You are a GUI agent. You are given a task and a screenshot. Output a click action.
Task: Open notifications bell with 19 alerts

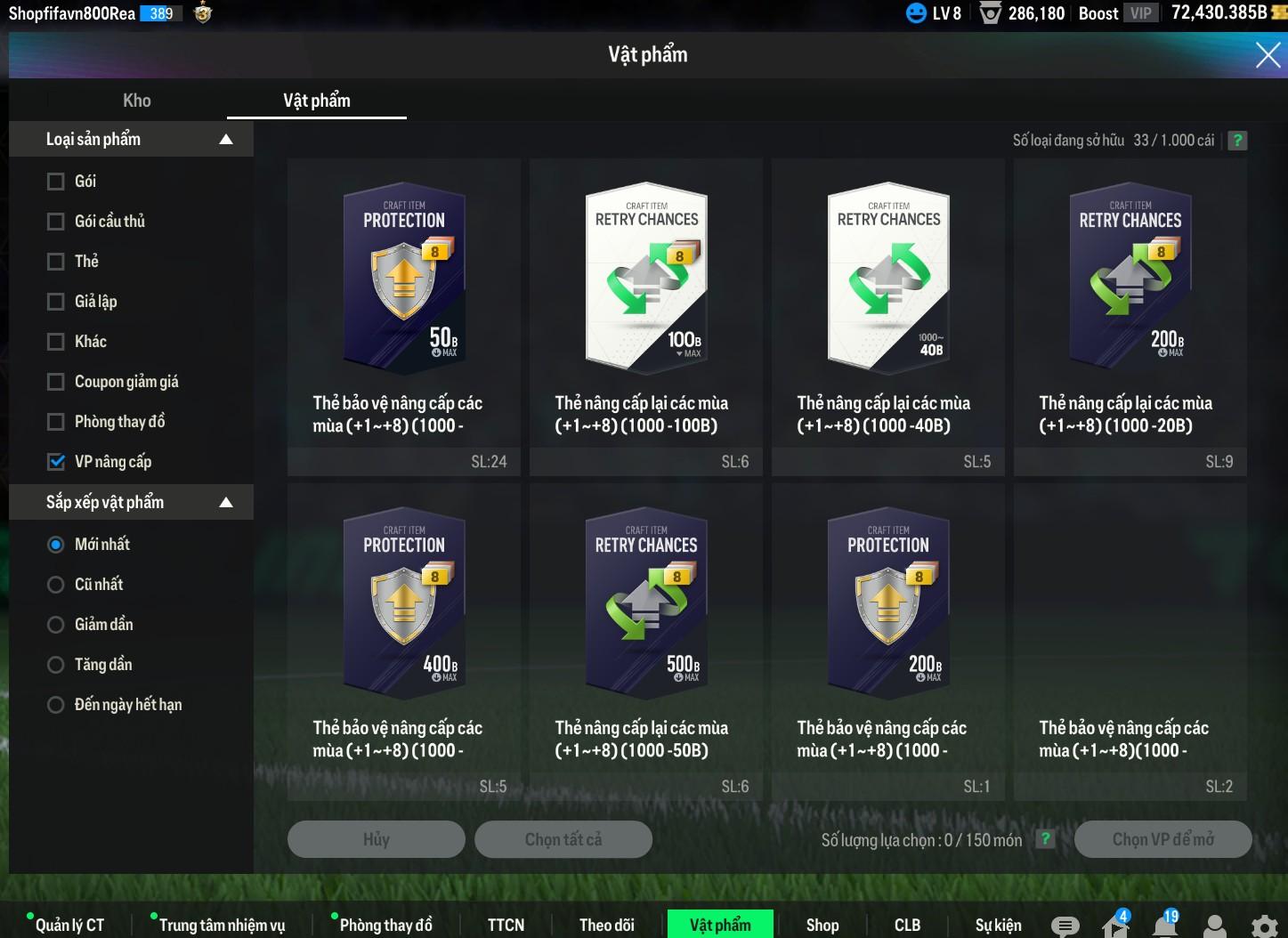(1164, 926)
